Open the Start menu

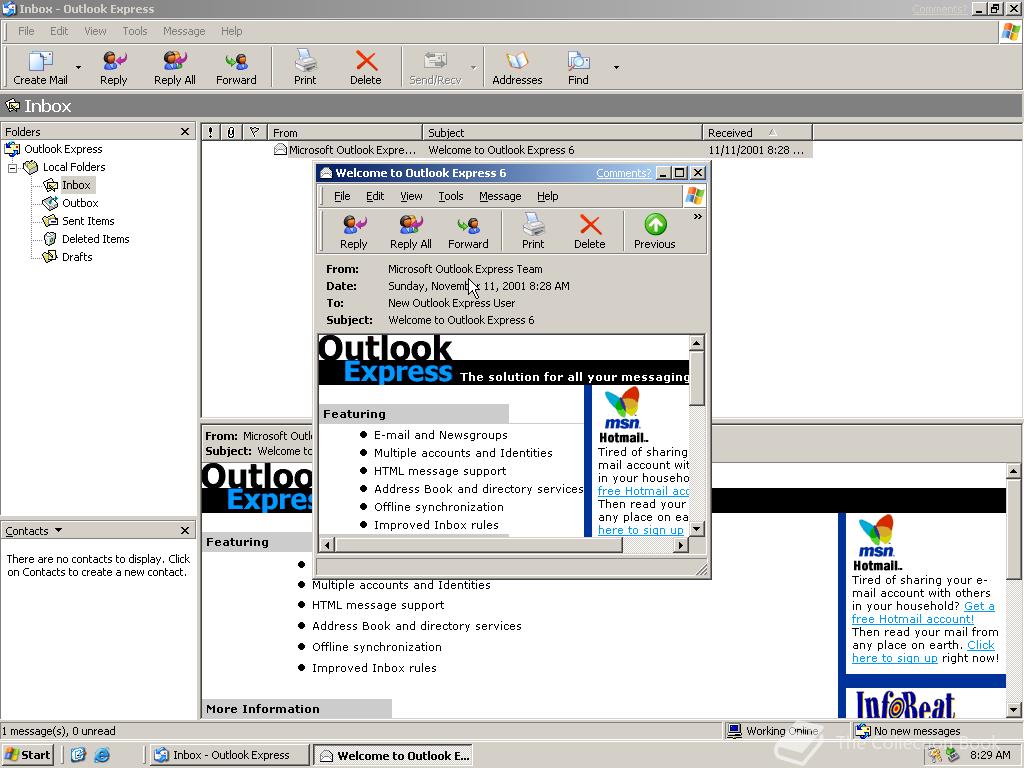click(x=27, y=755)
